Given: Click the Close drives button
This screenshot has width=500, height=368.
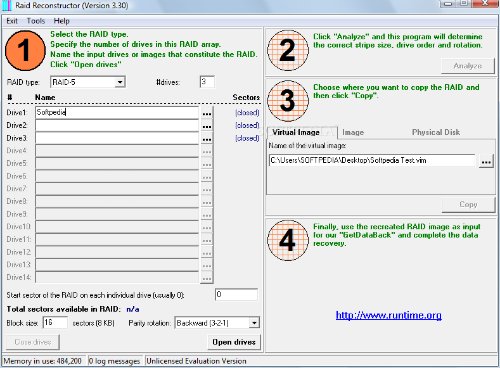Looking at the screenshot, I should point(33,342).
